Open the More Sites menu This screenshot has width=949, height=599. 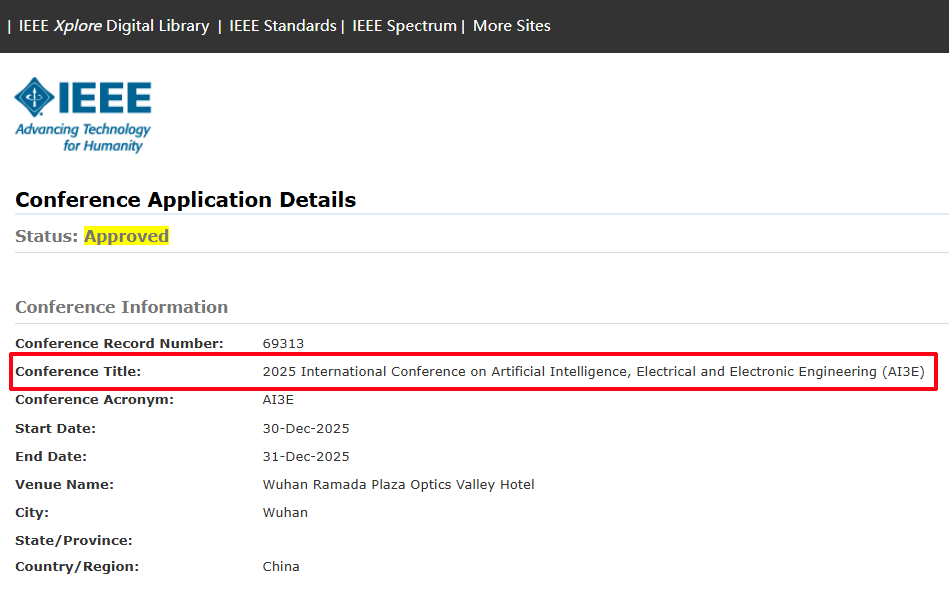pyautogui.click(x=511, y=26)
